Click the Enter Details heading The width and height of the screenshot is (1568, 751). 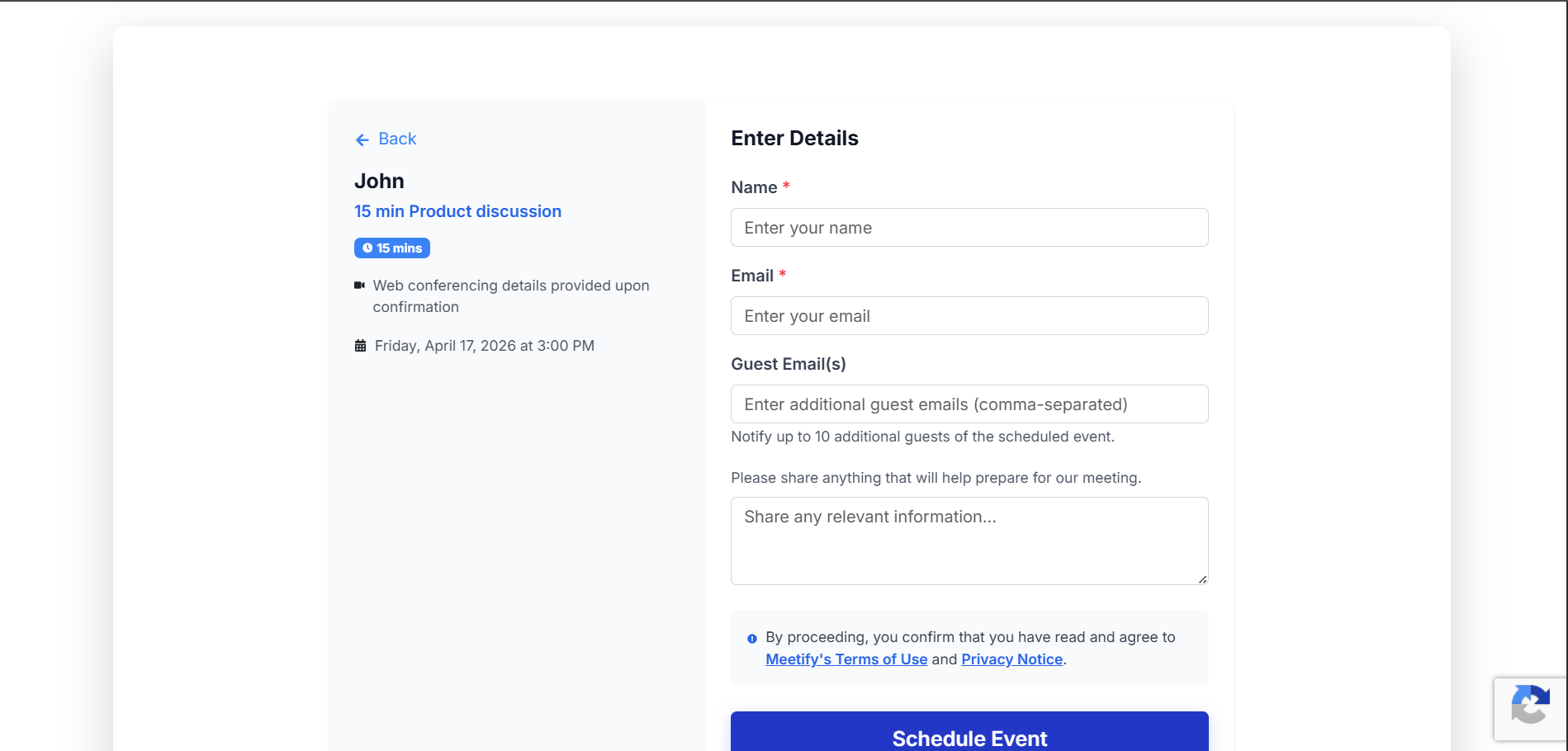[x=793, y=138]
